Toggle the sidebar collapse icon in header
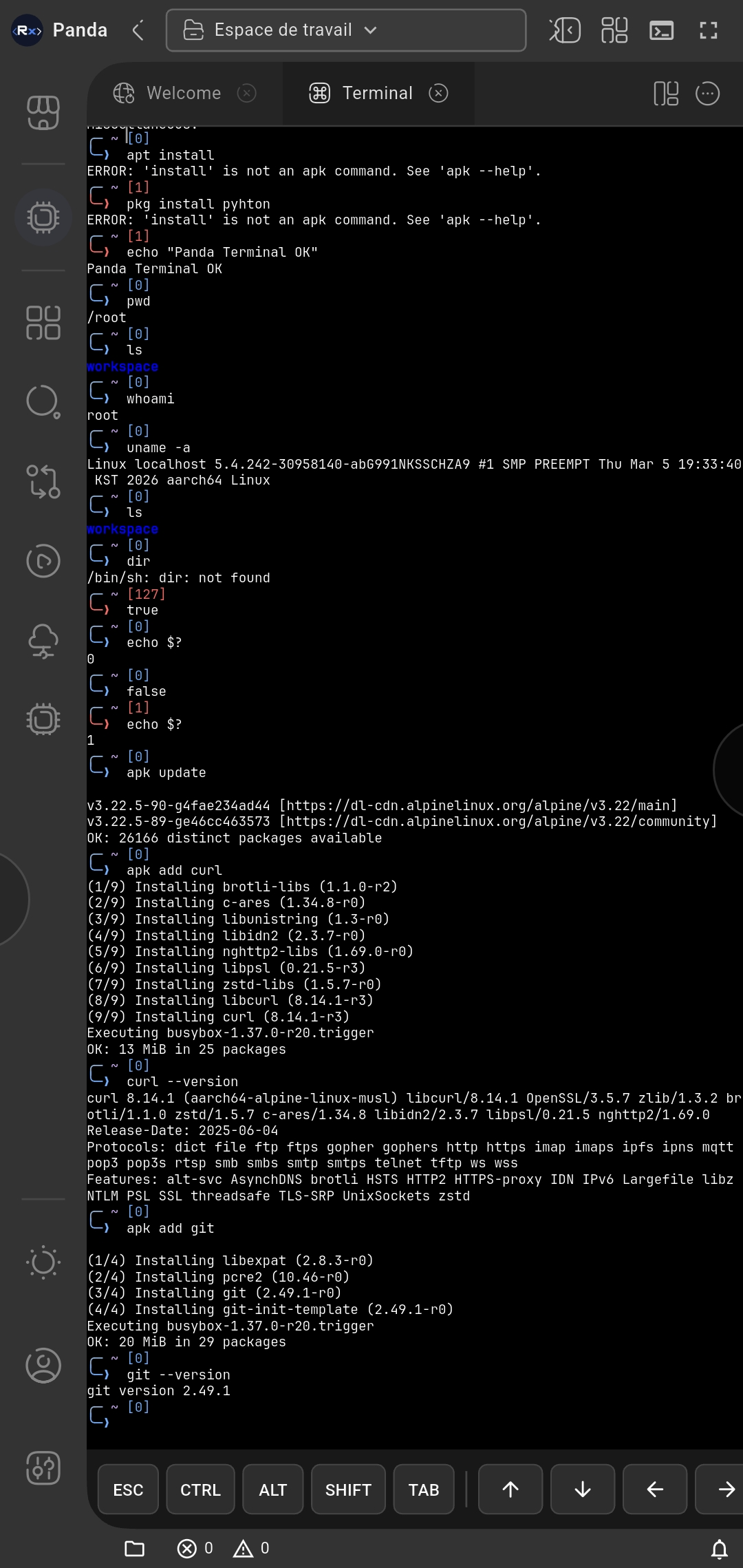743x1568 pixels. pyautogui.click(x=565, y=30)
